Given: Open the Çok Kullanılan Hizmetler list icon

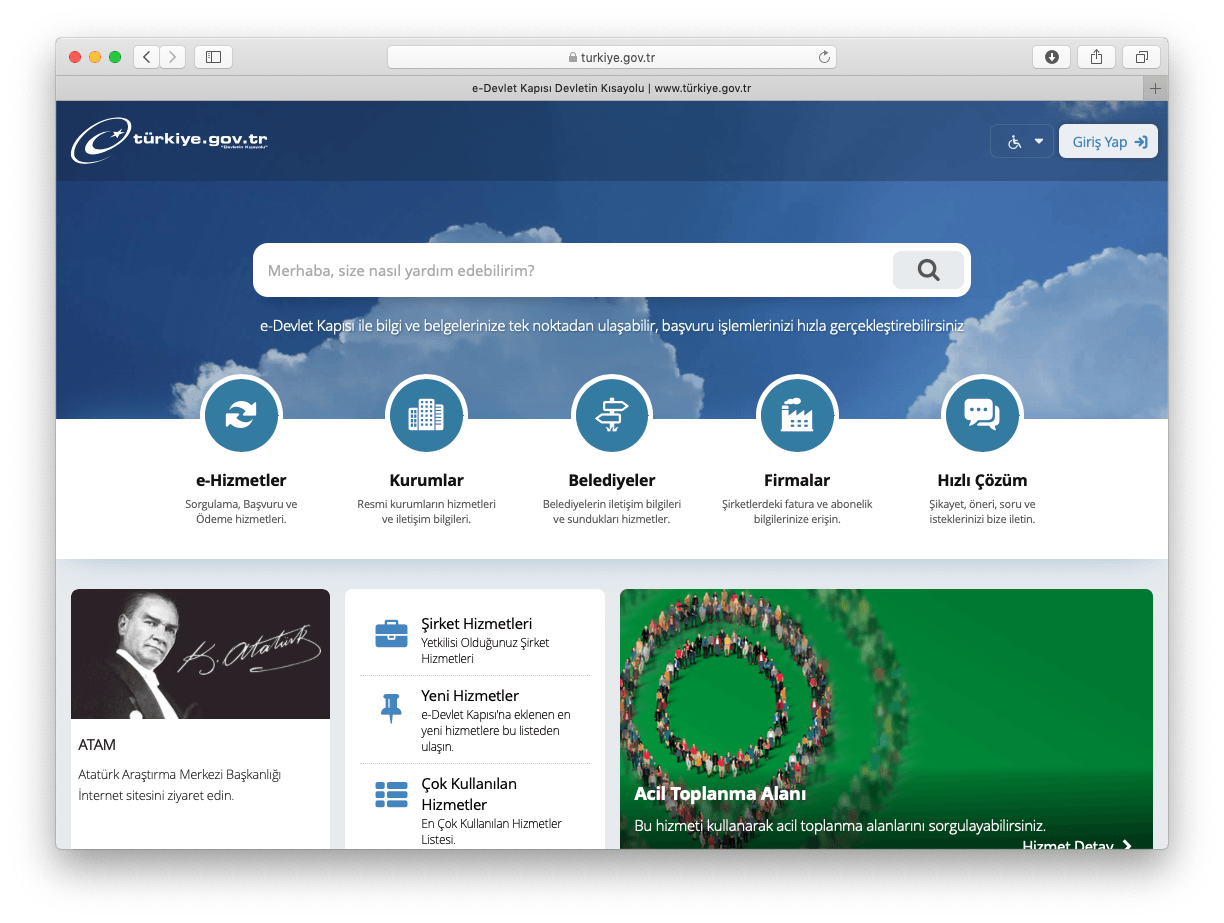Looking at the screenshot, I should click(391, 795).
